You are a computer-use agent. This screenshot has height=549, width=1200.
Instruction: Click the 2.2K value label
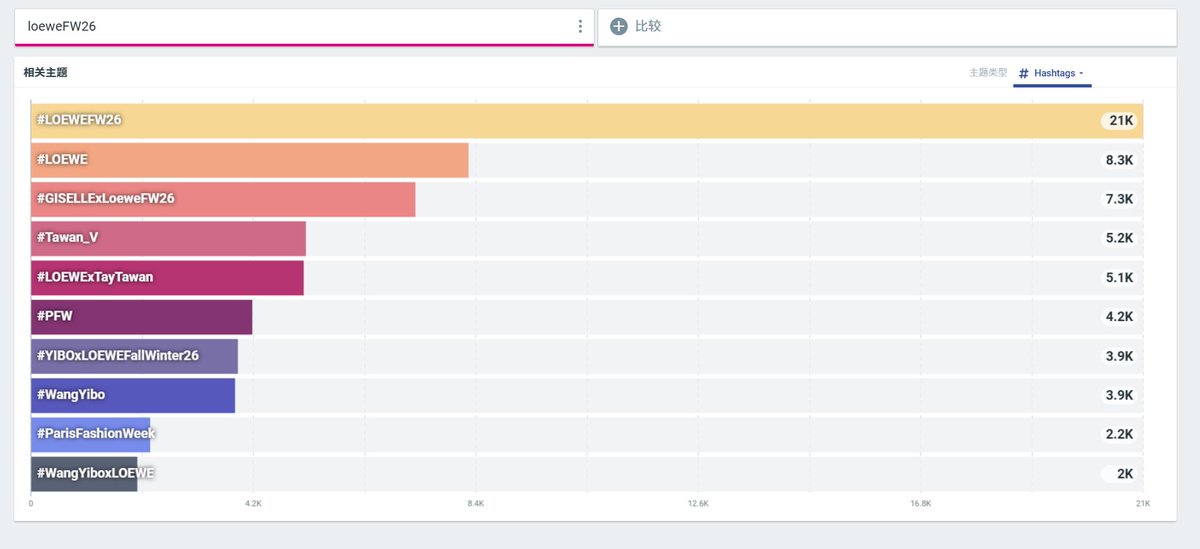1119,434
